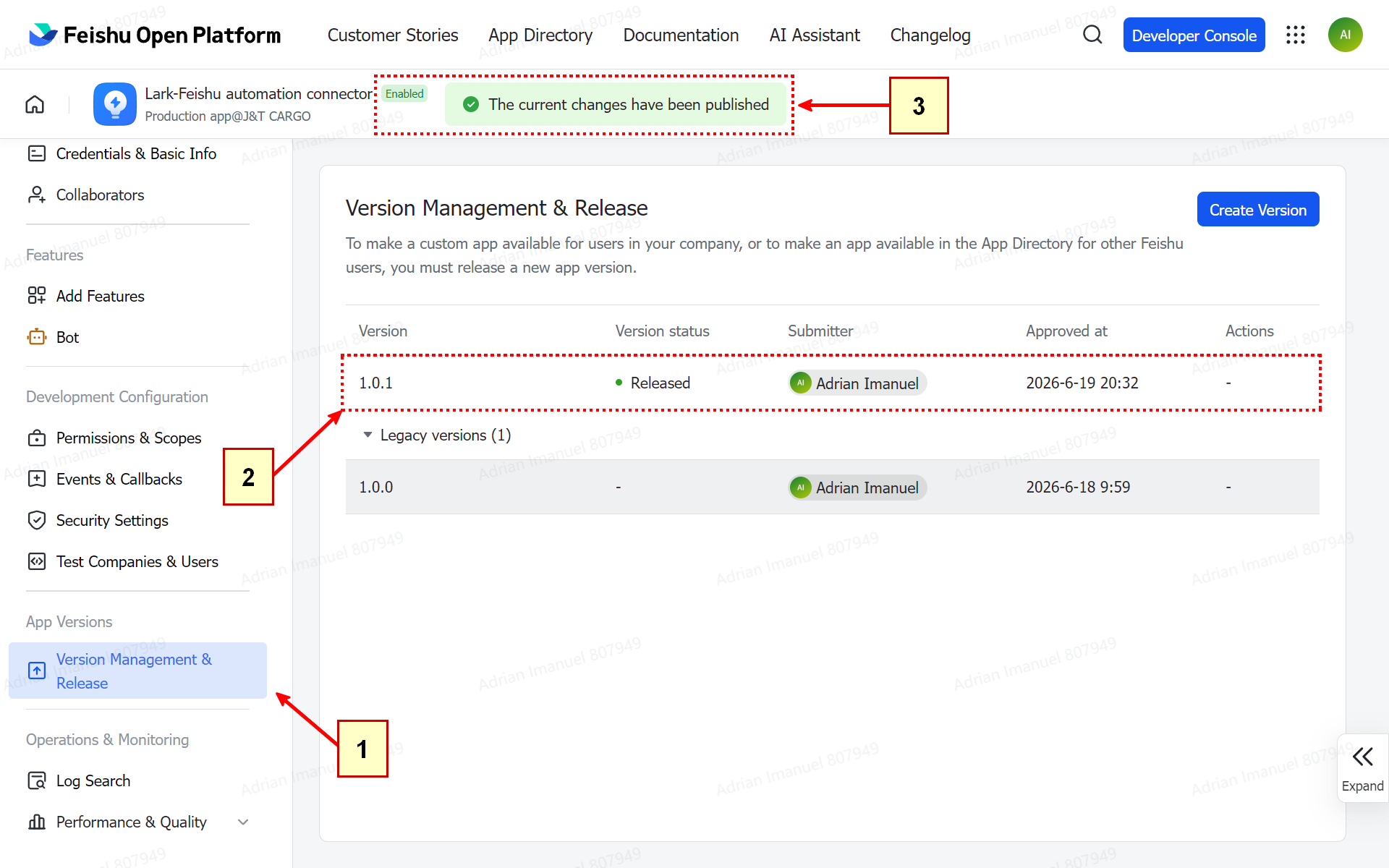Click Adrian Imanuel name in 1.0.1 row
1389x868 pixels.
point(867,383)
